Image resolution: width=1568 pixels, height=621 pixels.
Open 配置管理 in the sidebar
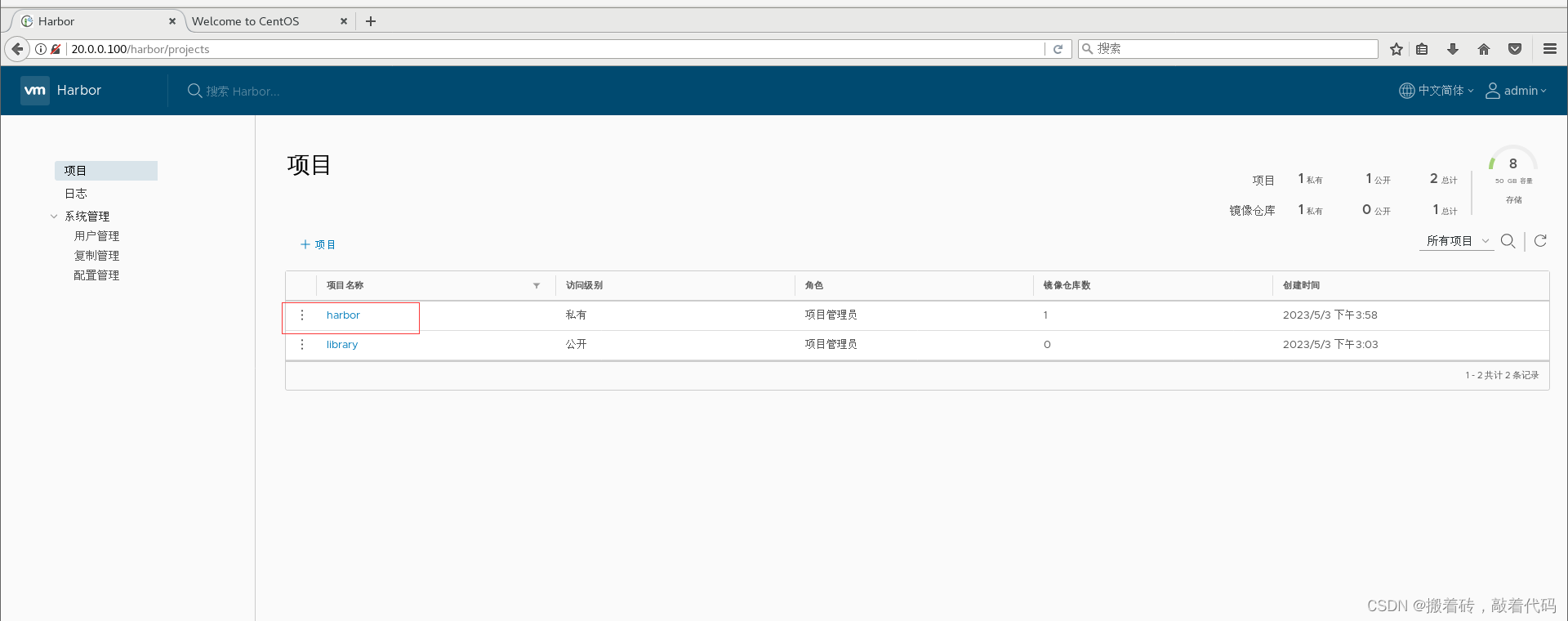click(96, 275)
